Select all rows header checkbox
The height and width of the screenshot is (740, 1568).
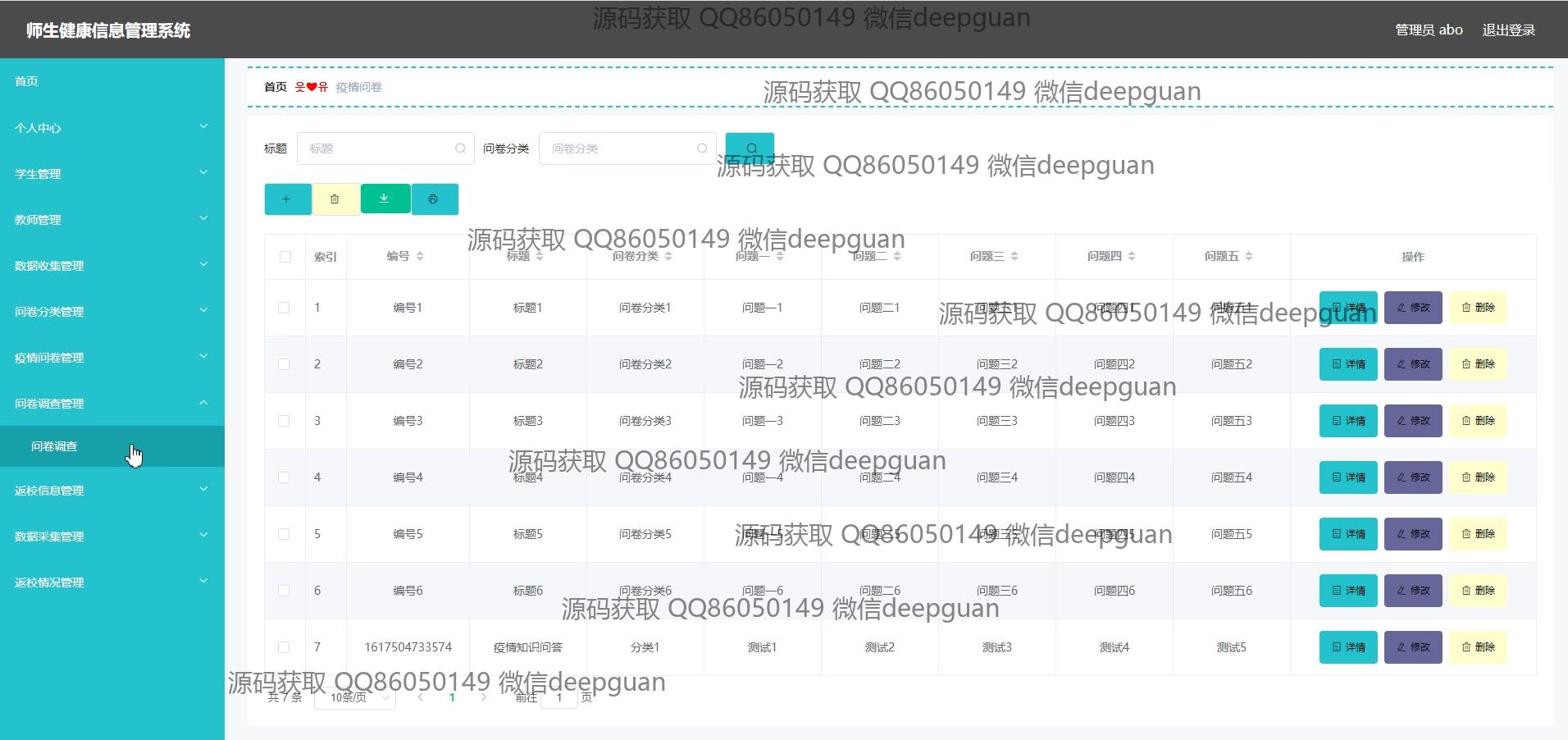(285, 257)
